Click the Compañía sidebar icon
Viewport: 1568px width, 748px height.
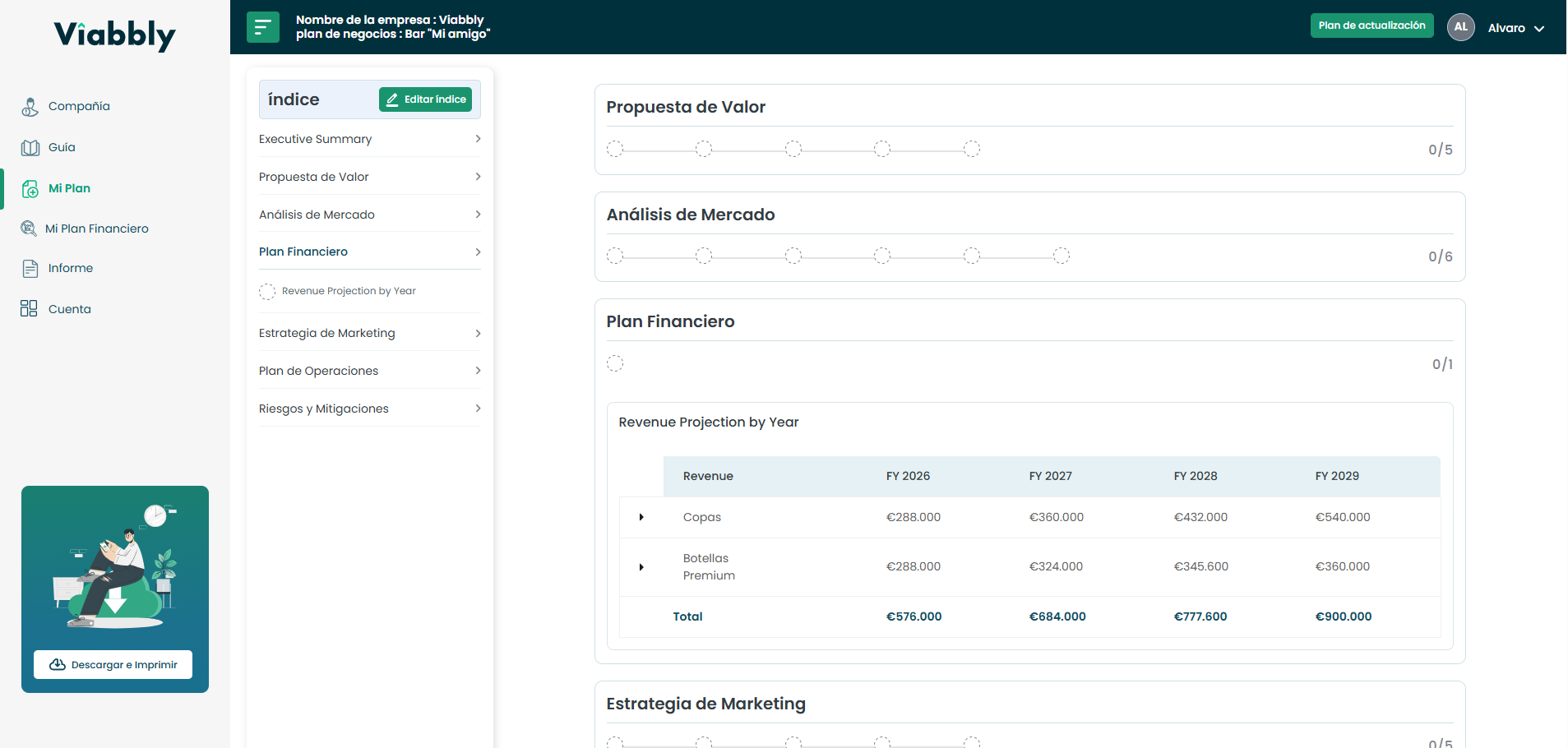30,107
